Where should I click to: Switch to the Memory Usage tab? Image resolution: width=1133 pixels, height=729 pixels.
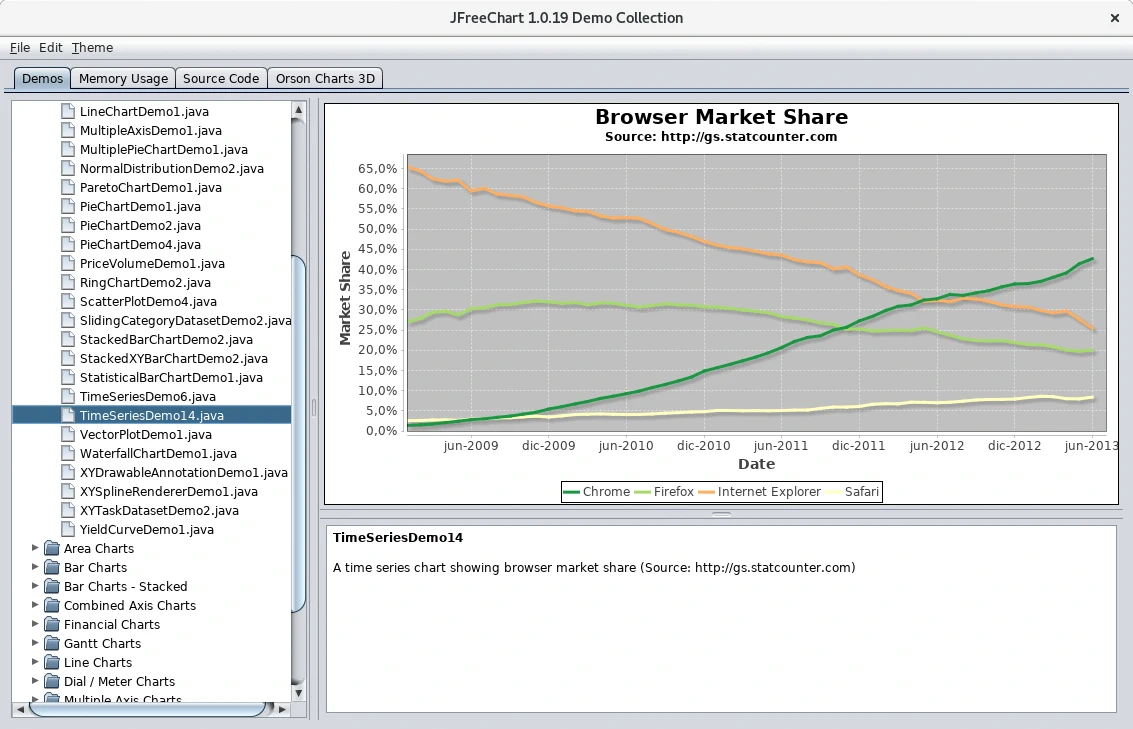point(123,78)
